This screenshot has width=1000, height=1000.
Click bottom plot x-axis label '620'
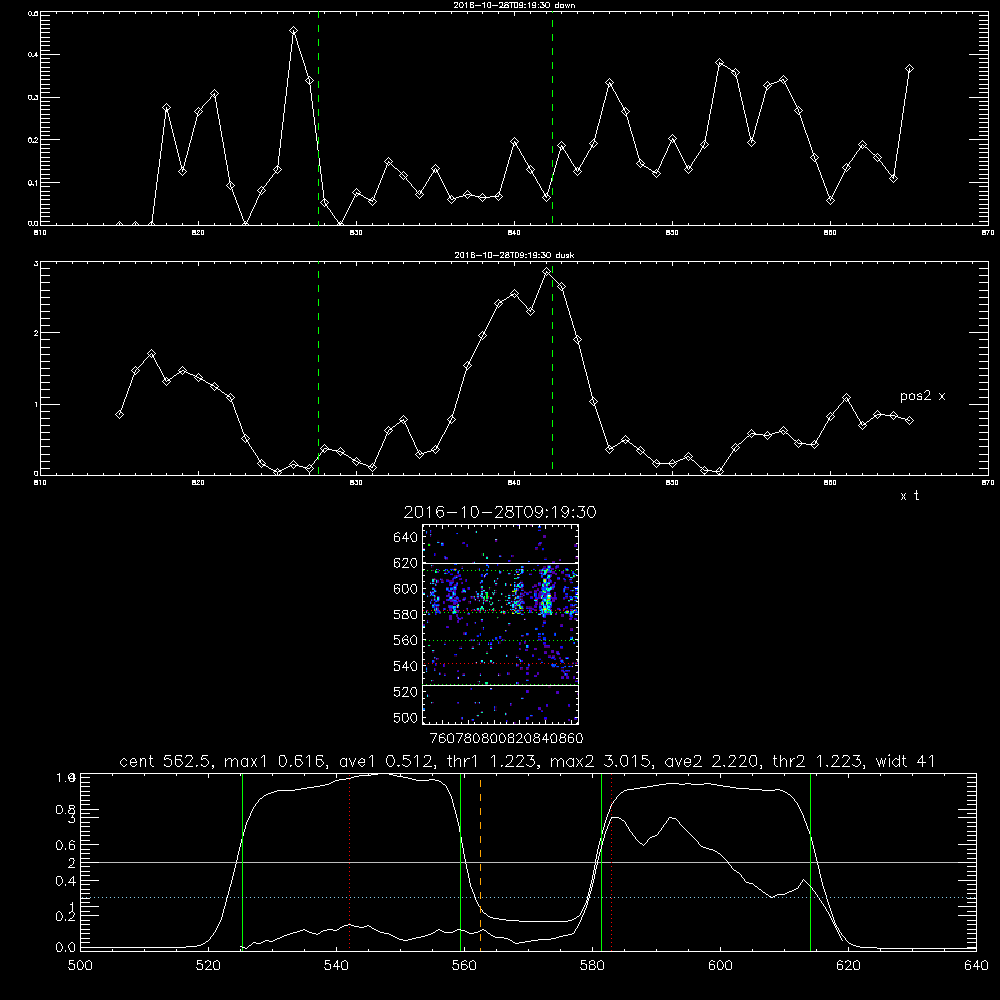pos(848,966)
